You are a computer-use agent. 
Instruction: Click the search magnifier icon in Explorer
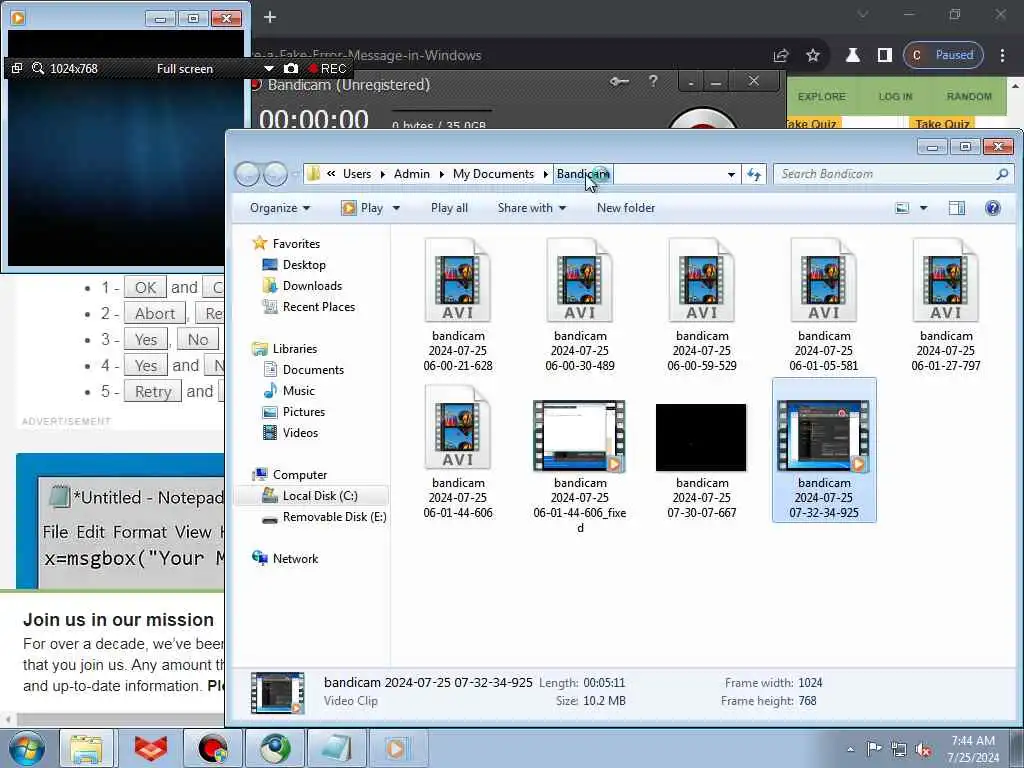(x=1002, y=174)
